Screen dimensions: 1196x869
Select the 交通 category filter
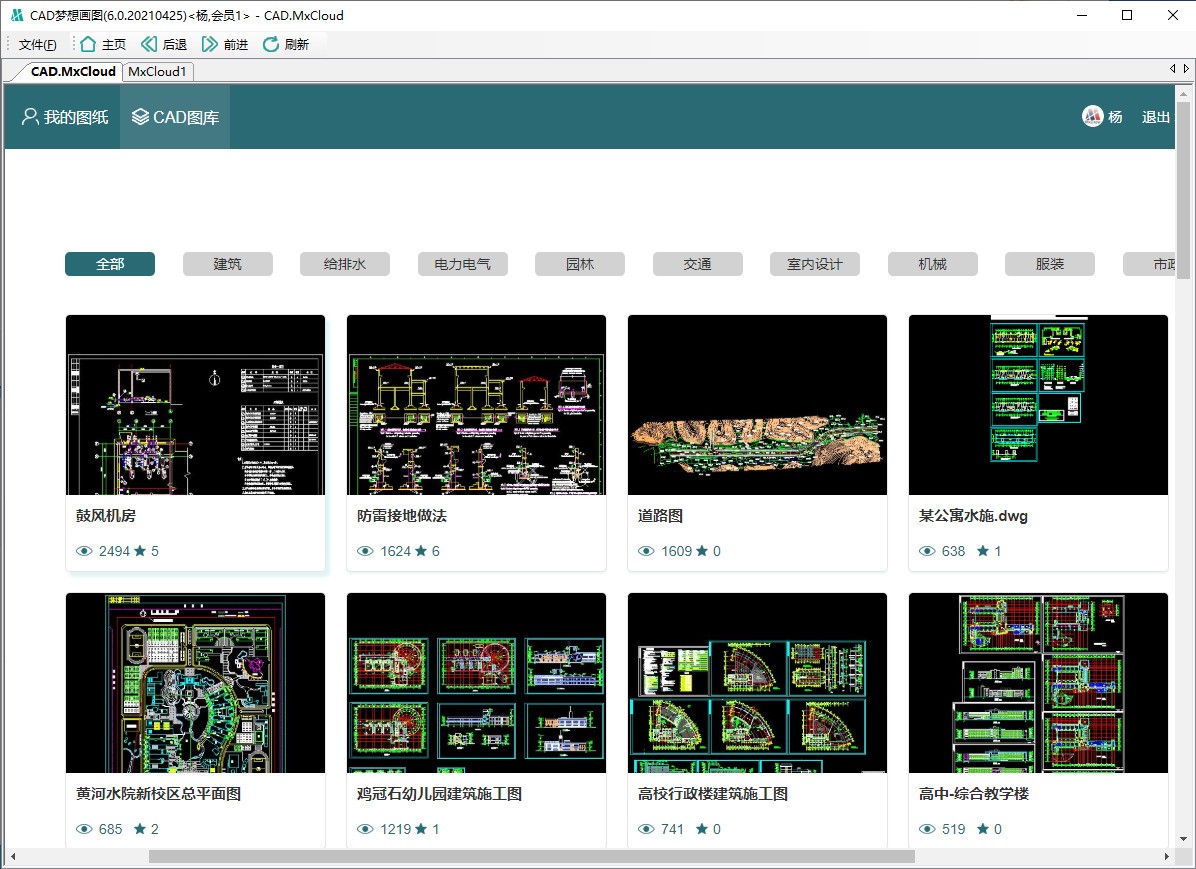pyautogui.click(x=697, y=264)
